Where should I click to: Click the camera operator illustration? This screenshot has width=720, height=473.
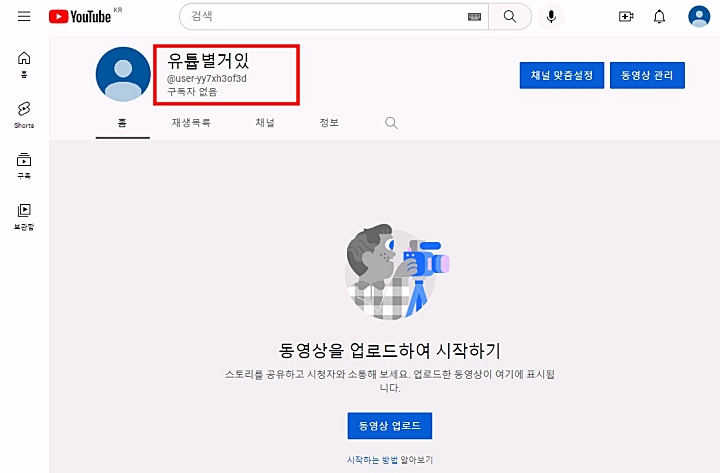(x=397, y=272)
